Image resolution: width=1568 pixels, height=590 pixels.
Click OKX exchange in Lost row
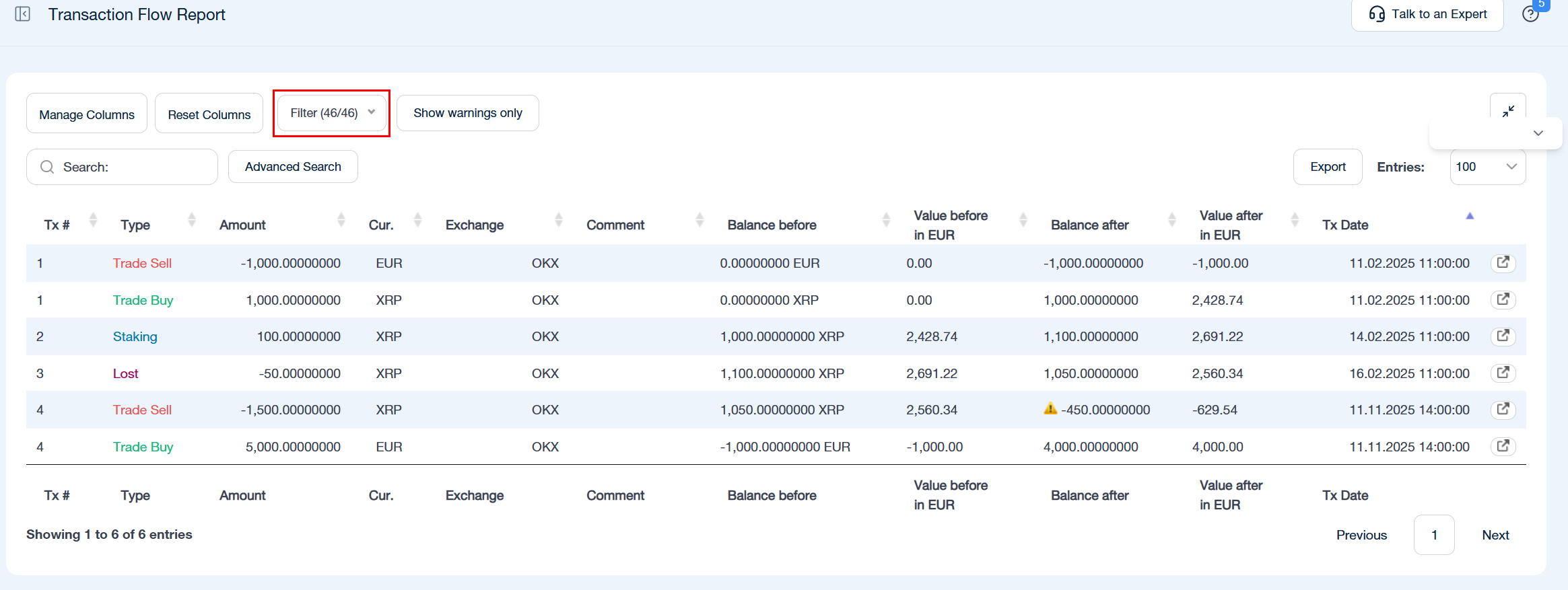(545, 373)
